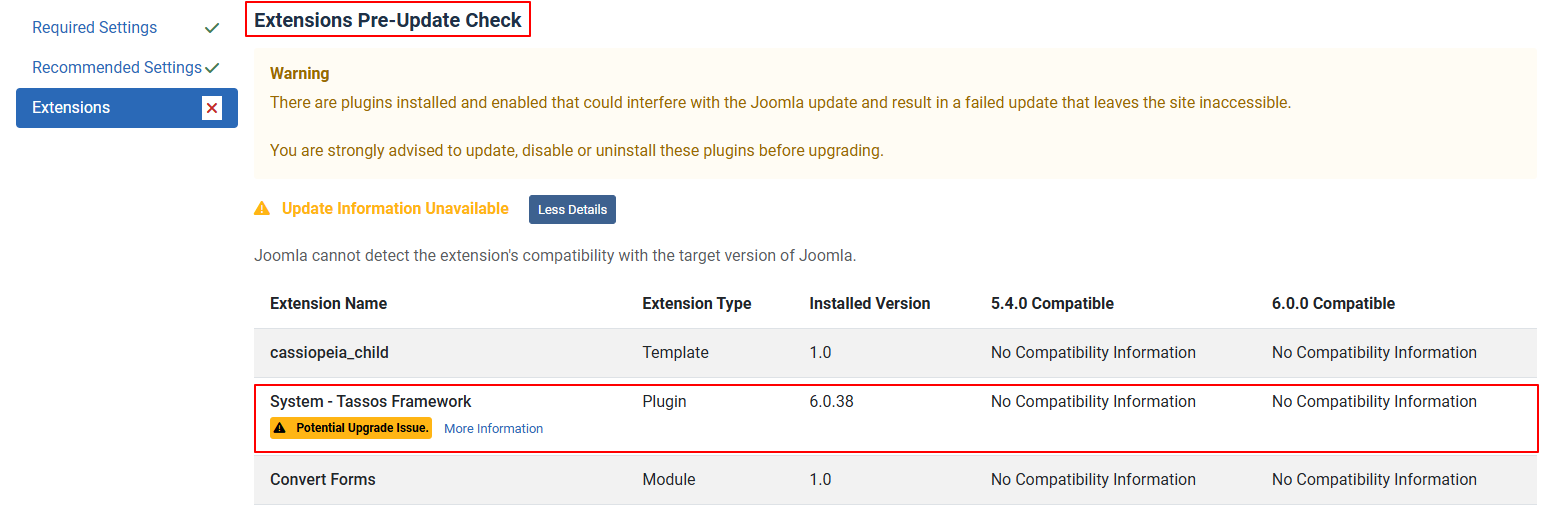Viewport: 1550px width, 505px height.
Task: Click the warning triangle beside Update Information Unavailable
Action: click(262, 209)
